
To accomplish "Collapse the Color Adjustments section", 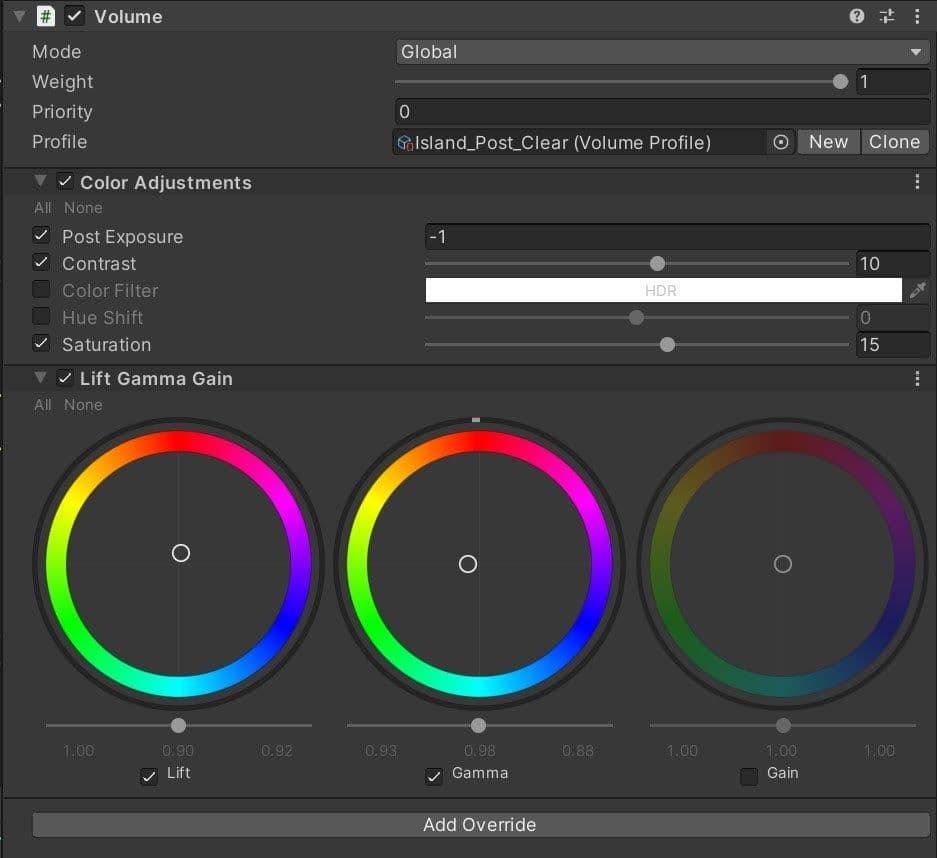I will coord(38,181).
